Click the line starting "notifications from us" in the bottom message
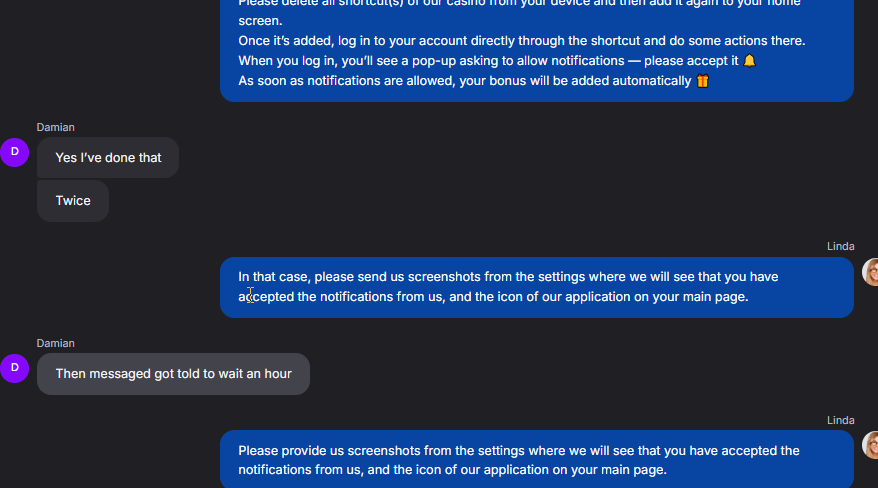878x488 pixels. pos(452,470)
